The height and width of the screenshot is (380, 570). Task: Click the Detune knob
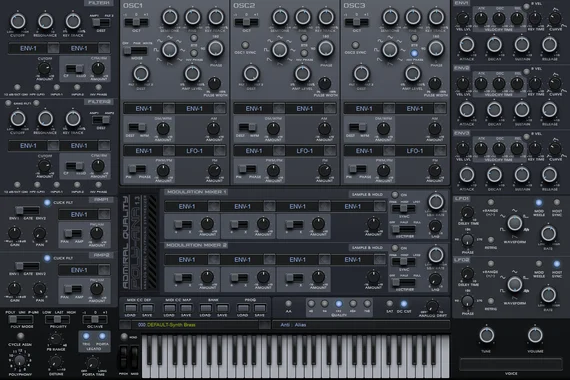click(56, 362)
